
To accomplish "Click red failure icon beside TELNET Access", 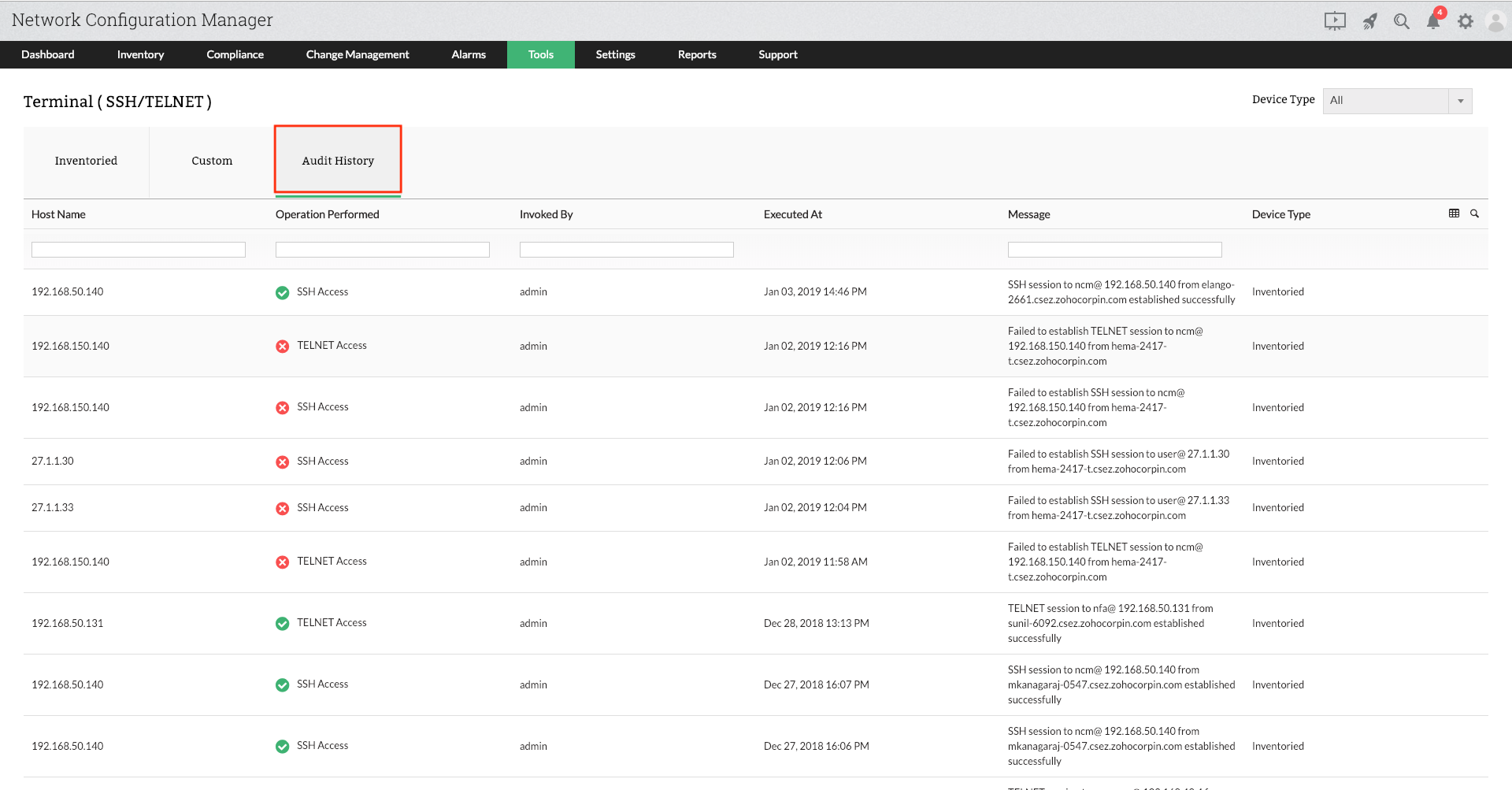I will 282,346.
